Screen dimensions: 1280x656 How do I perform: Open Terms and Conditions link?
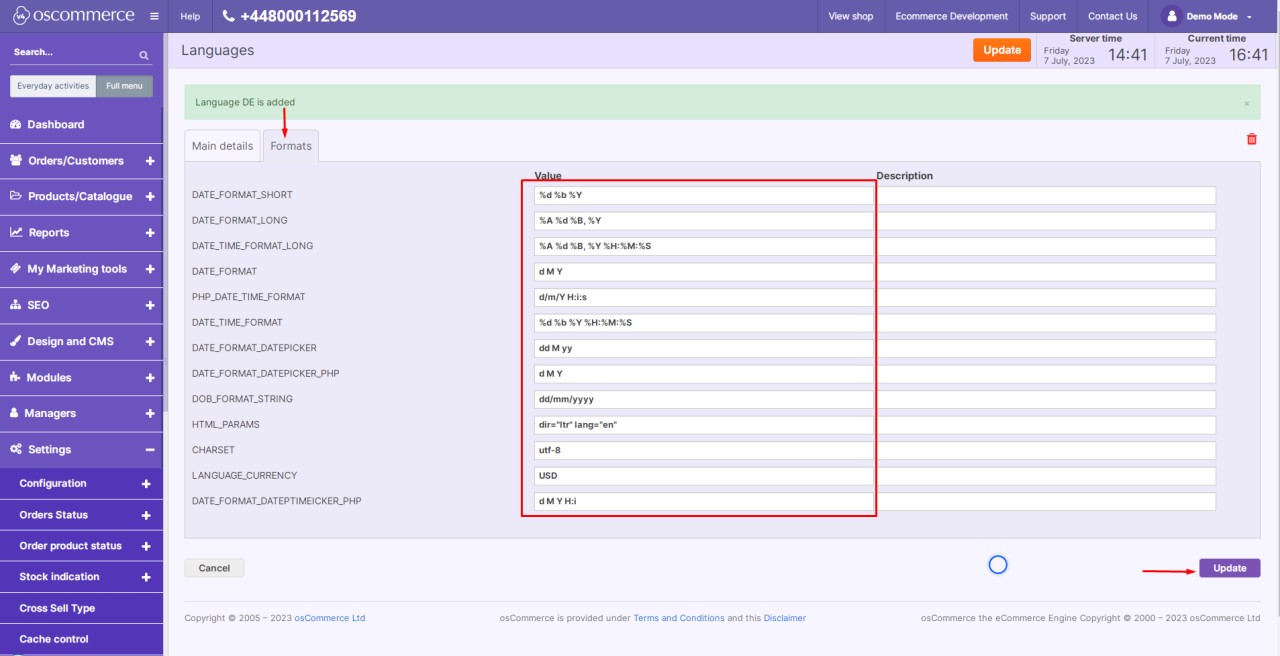(x=679, y=618)
